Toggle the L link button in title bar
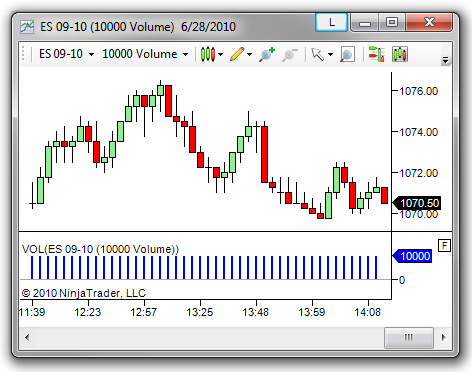 (x=331, y=22)
